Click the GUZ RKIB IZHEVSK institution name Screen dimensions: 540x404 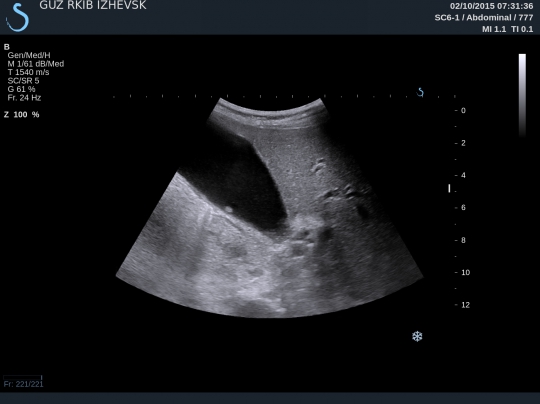click(x=93, y=5)
